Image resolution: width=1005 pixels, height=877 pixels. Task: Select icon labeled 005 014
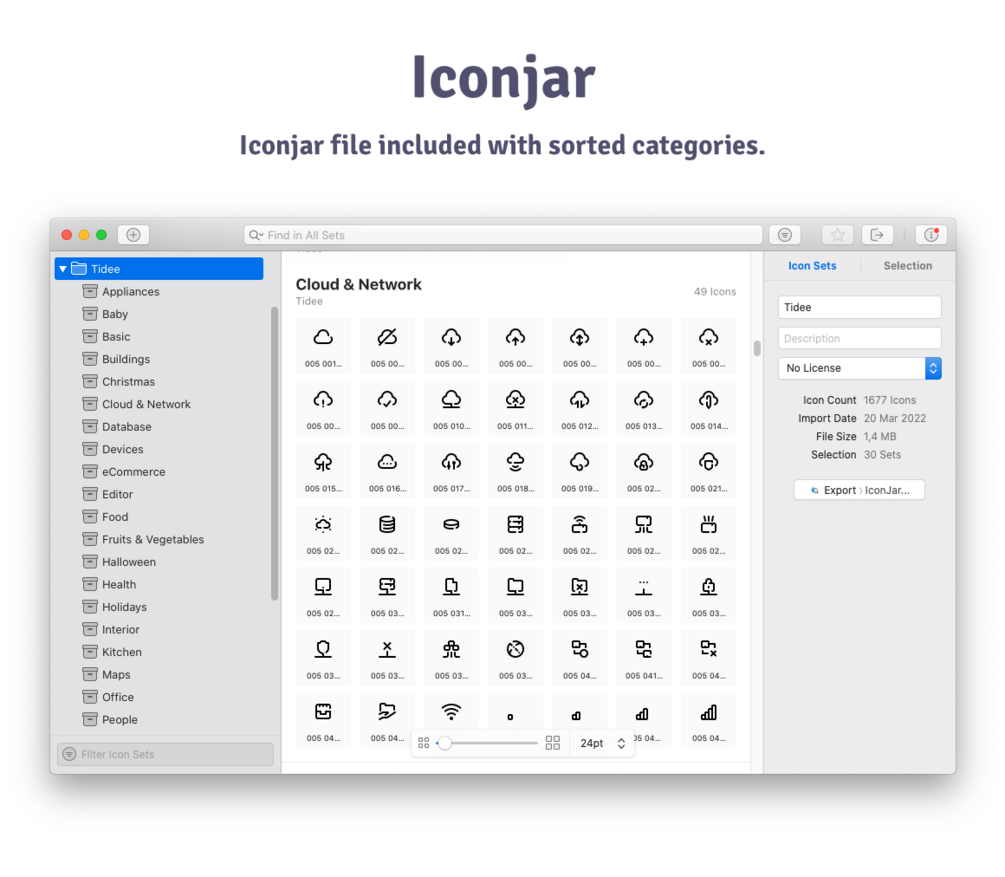(x=708, y=407)
